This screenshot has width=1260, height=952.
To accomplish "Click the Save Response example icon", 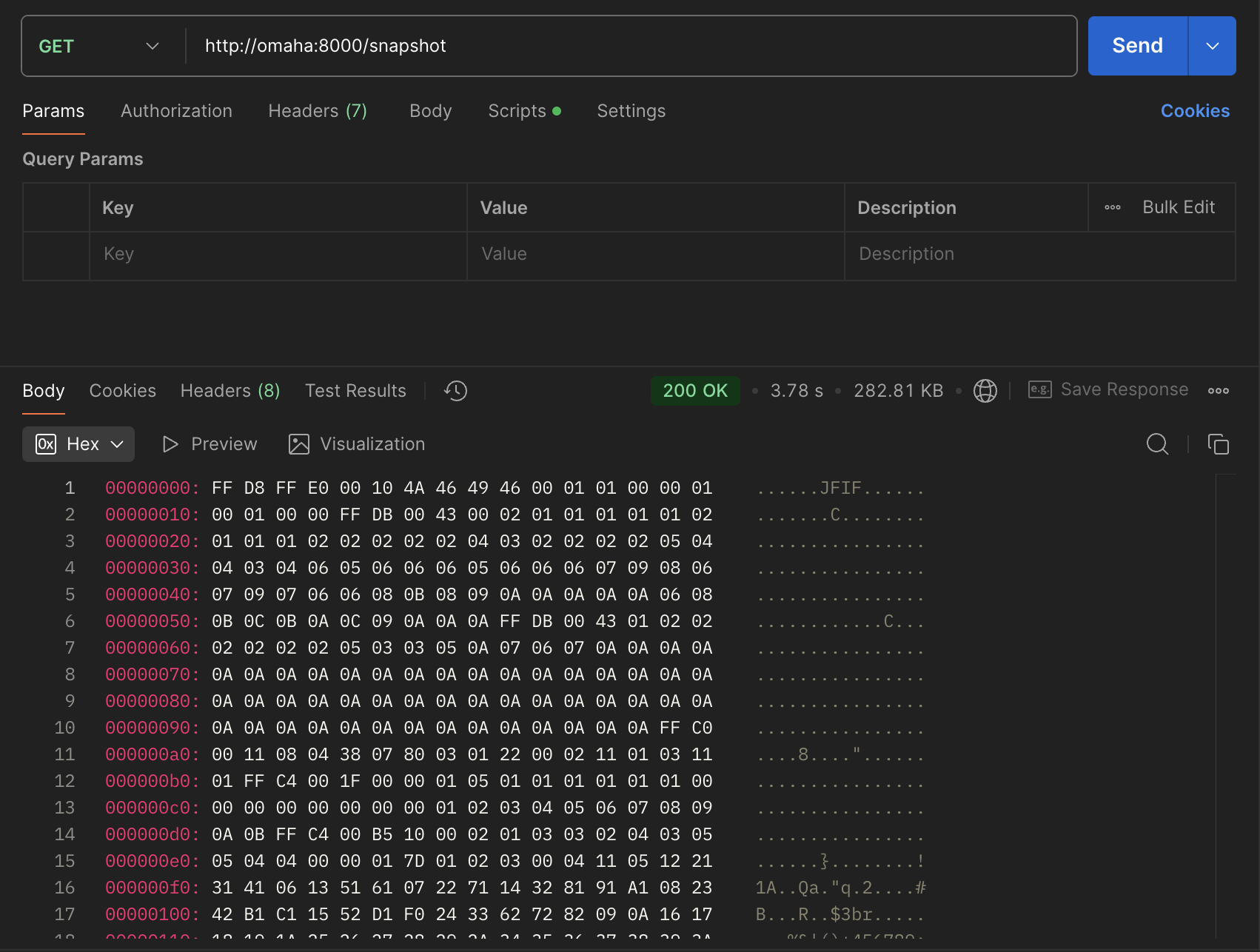I will (x=1039, y=390).
